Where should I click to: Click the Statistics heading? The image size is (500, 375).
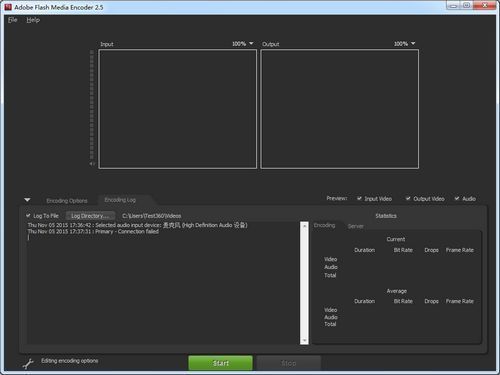point(386,216)
